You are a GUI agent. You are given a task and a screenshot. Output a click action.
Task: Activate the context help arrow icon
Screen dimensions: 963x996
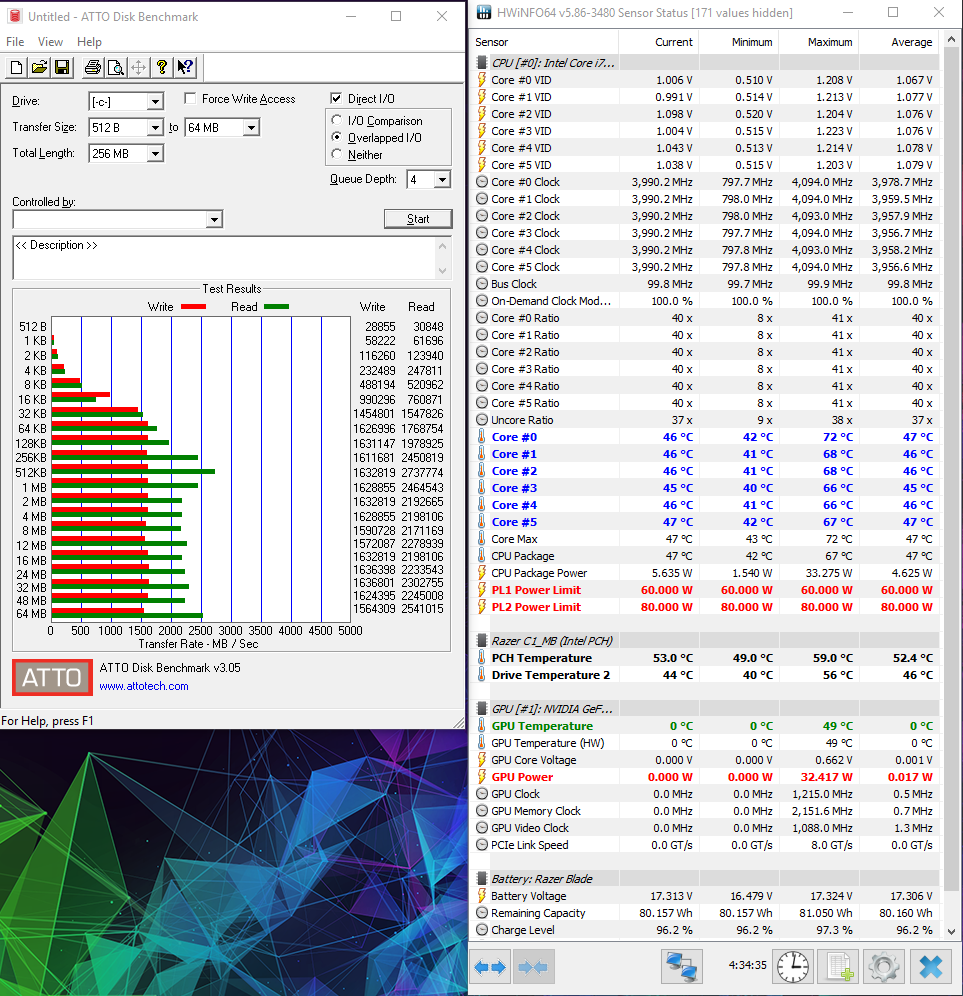coord(185,67)
